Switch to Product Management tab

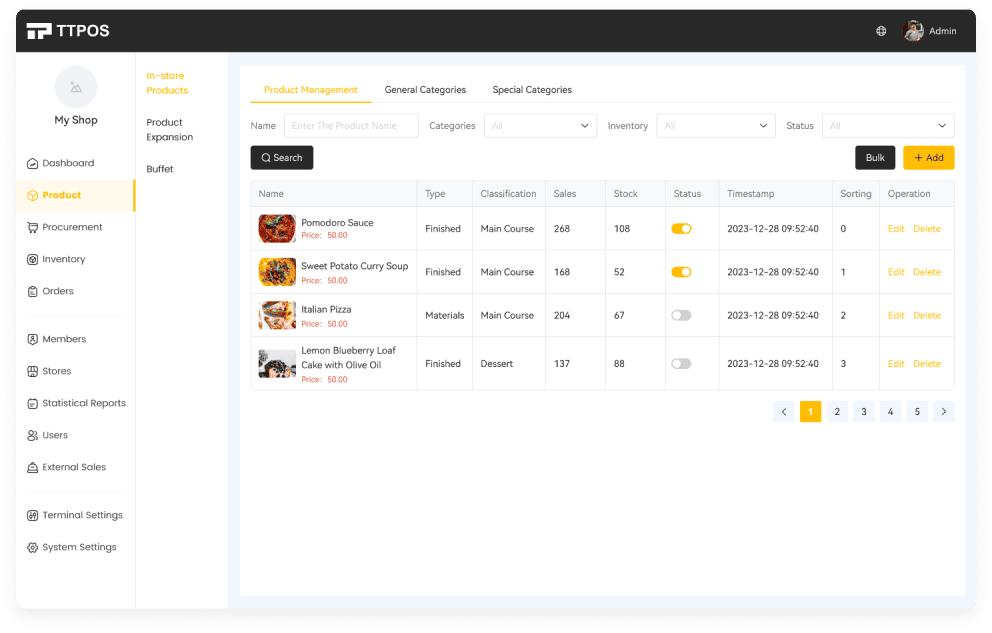pos(311,90)
